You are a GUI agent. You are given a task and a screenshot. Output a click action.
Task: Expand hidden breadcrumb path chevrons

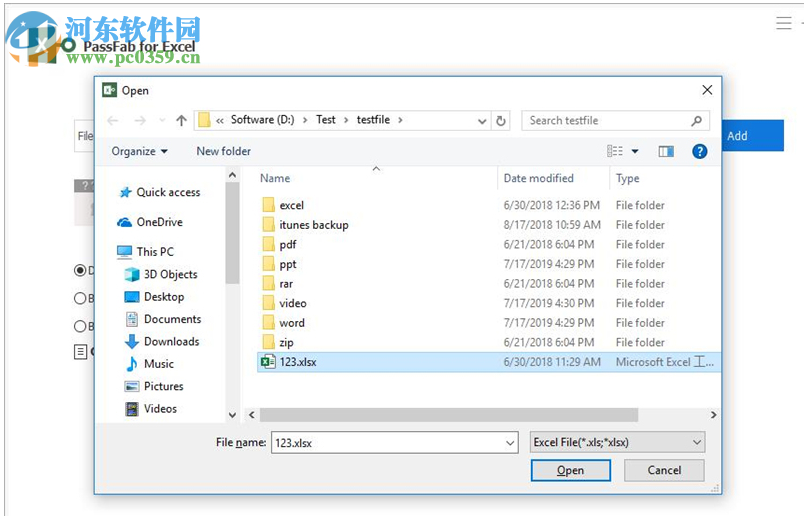219,121
